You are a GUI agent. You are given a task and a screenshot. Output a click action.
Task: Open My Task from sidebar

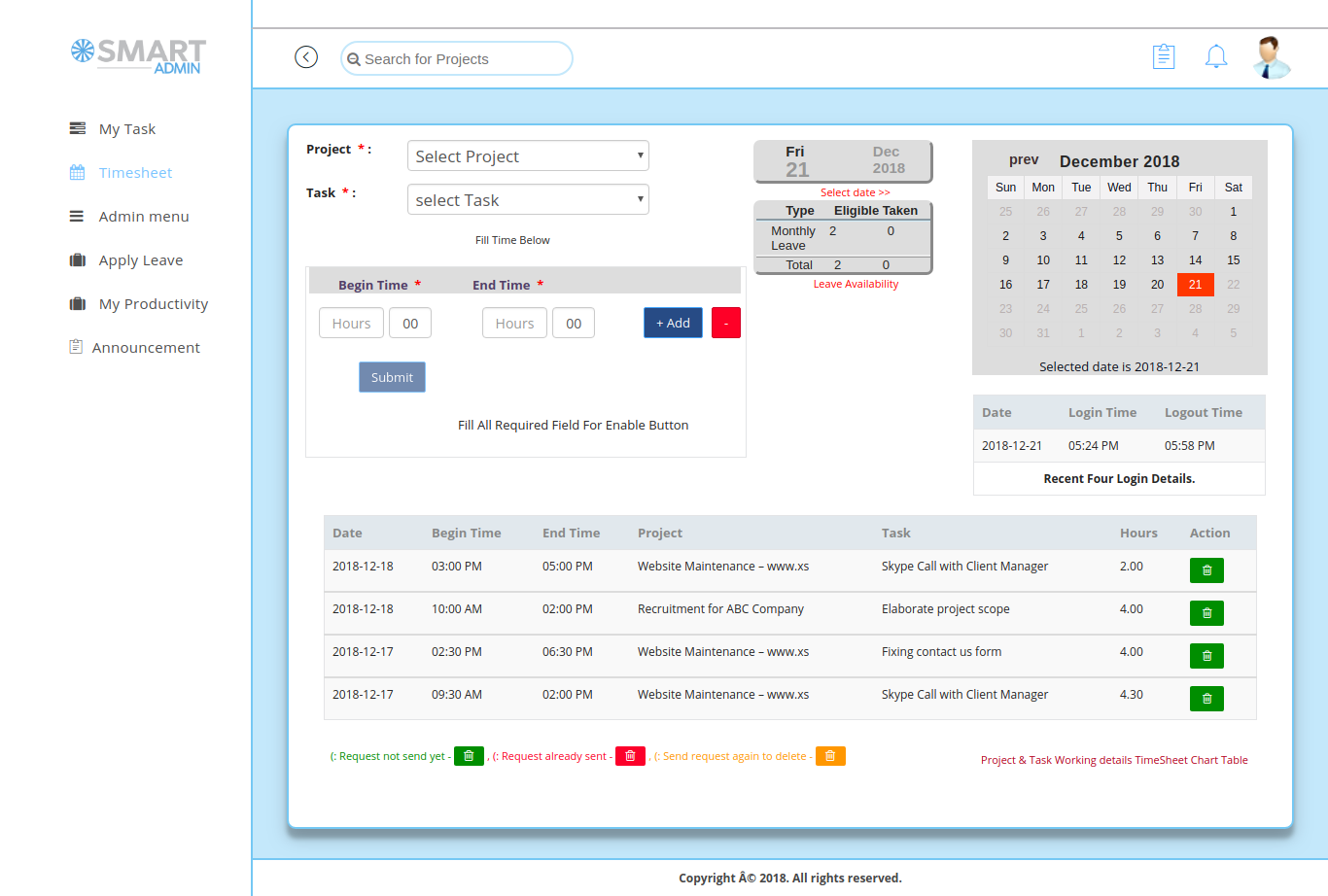pyautogui.click(x=78, y=128)
